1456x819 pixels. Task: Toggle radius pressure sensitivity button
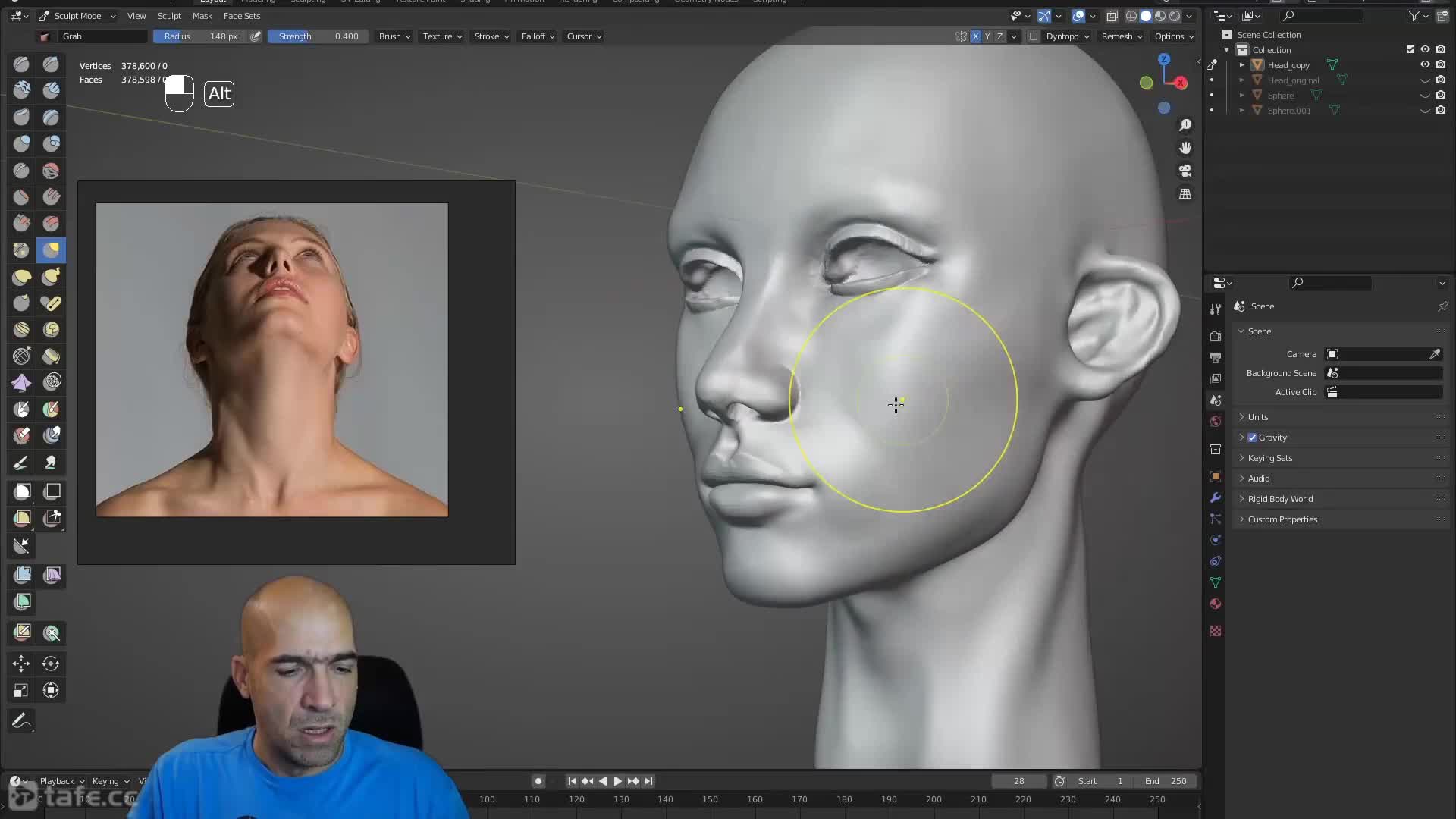[256, 36]
